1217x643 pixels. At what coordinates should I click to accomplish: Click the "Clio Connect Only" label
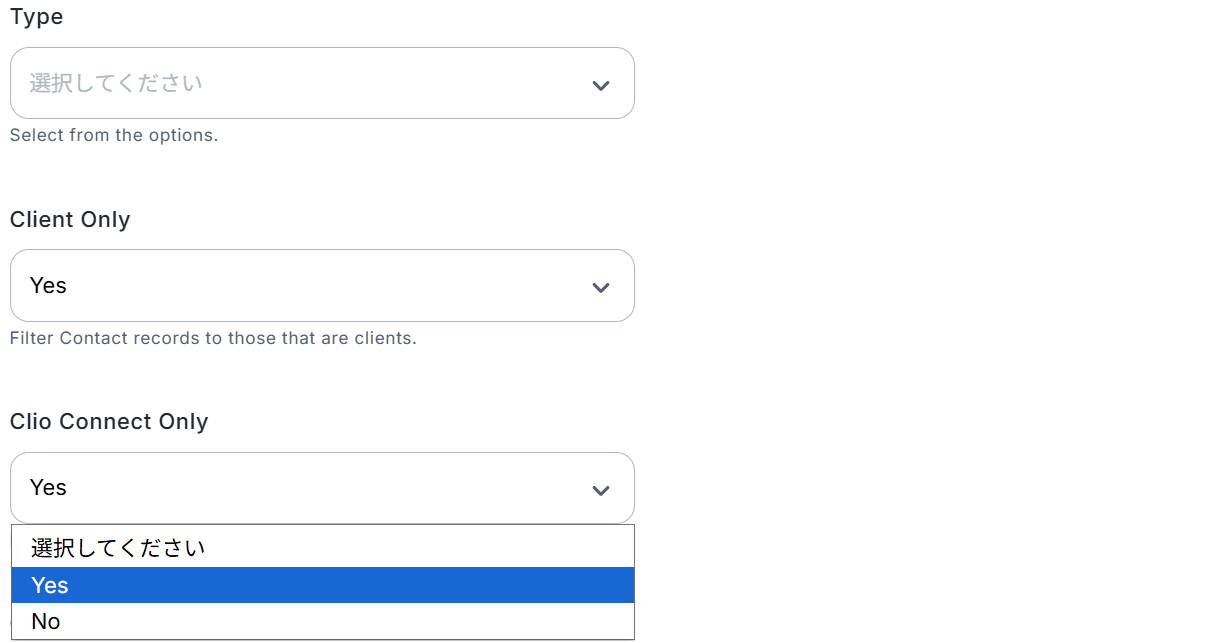pyautogui.click(x=109, y=422)
